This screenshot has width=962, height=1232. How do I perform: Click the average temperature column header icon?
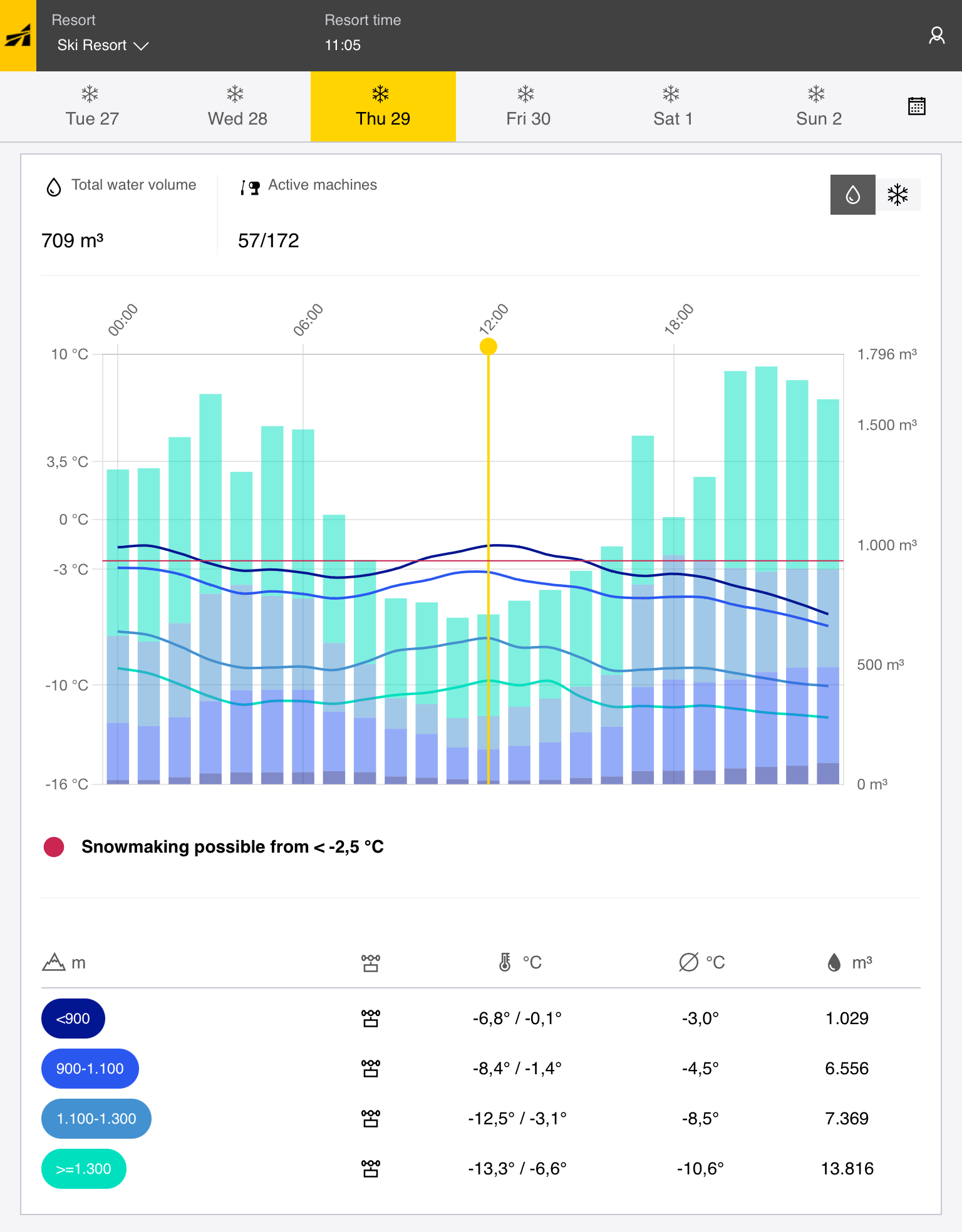coord(688,962)
